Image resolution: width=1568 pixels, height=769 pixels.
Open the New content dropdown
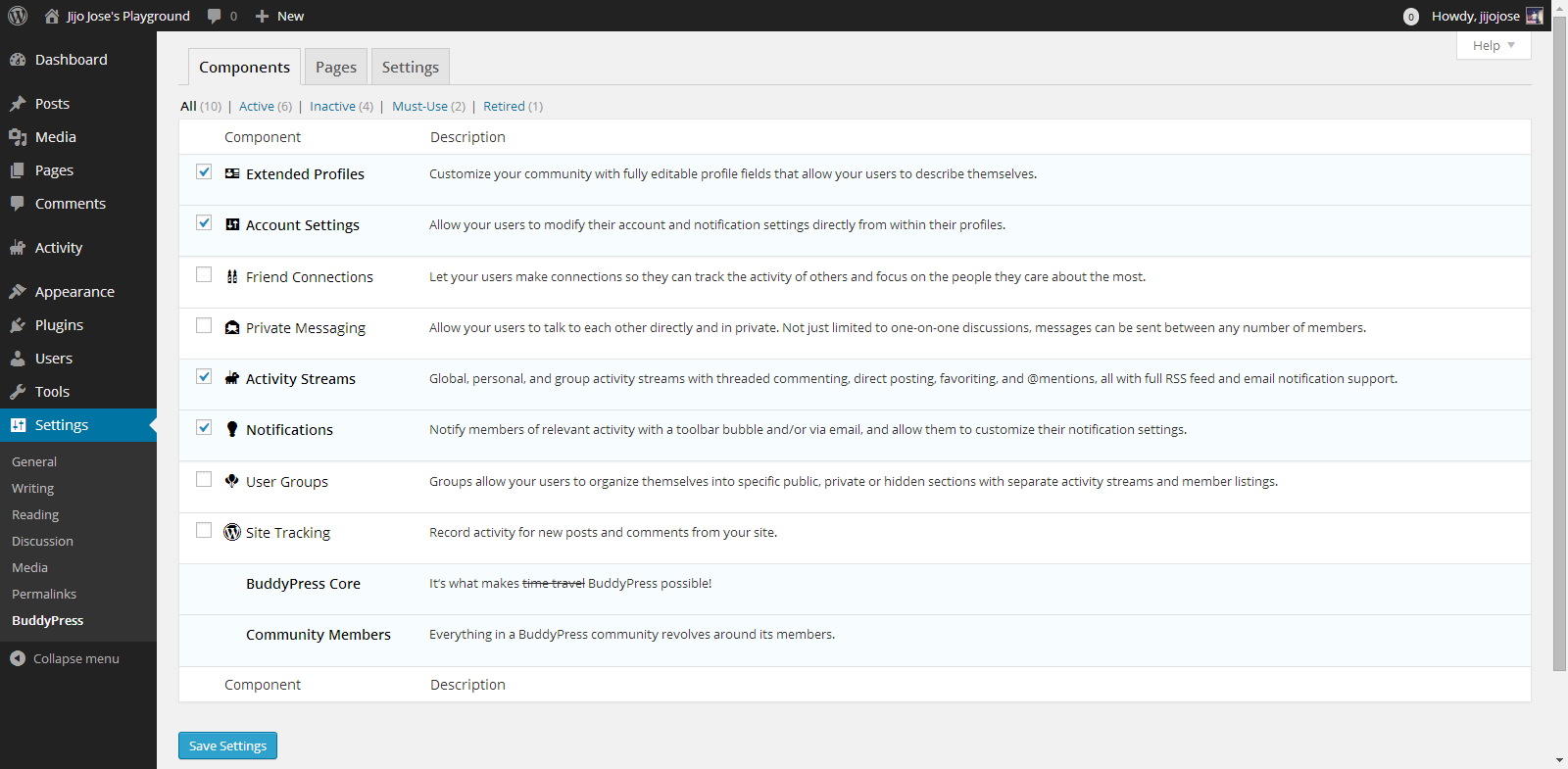[279, 16]
